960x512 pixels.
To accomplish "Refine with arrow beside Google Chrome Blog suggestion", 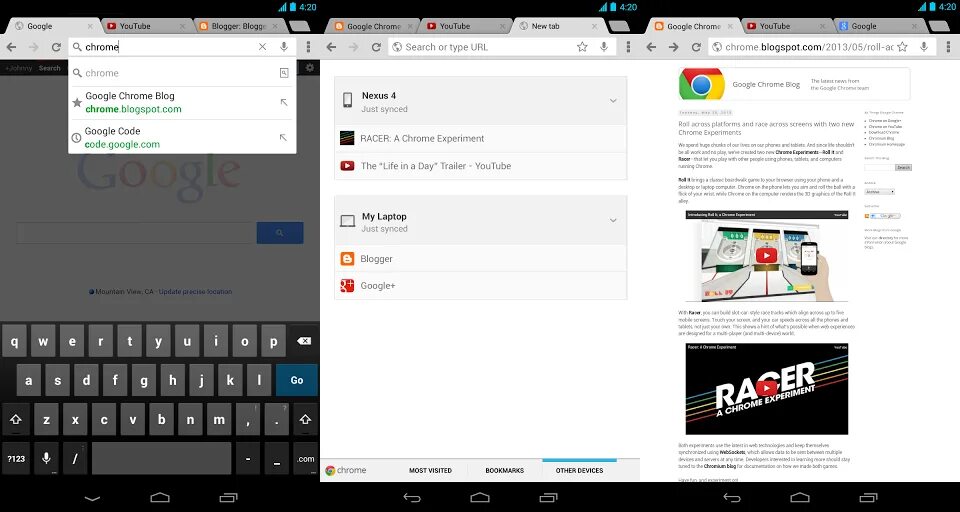I will pos(283,102).
